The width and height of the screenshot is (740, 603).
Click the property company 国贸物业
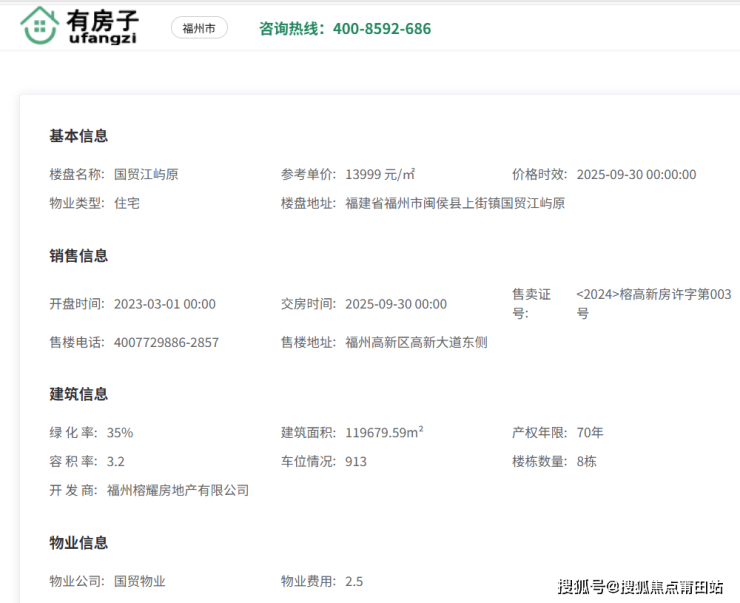pos(140,581)
